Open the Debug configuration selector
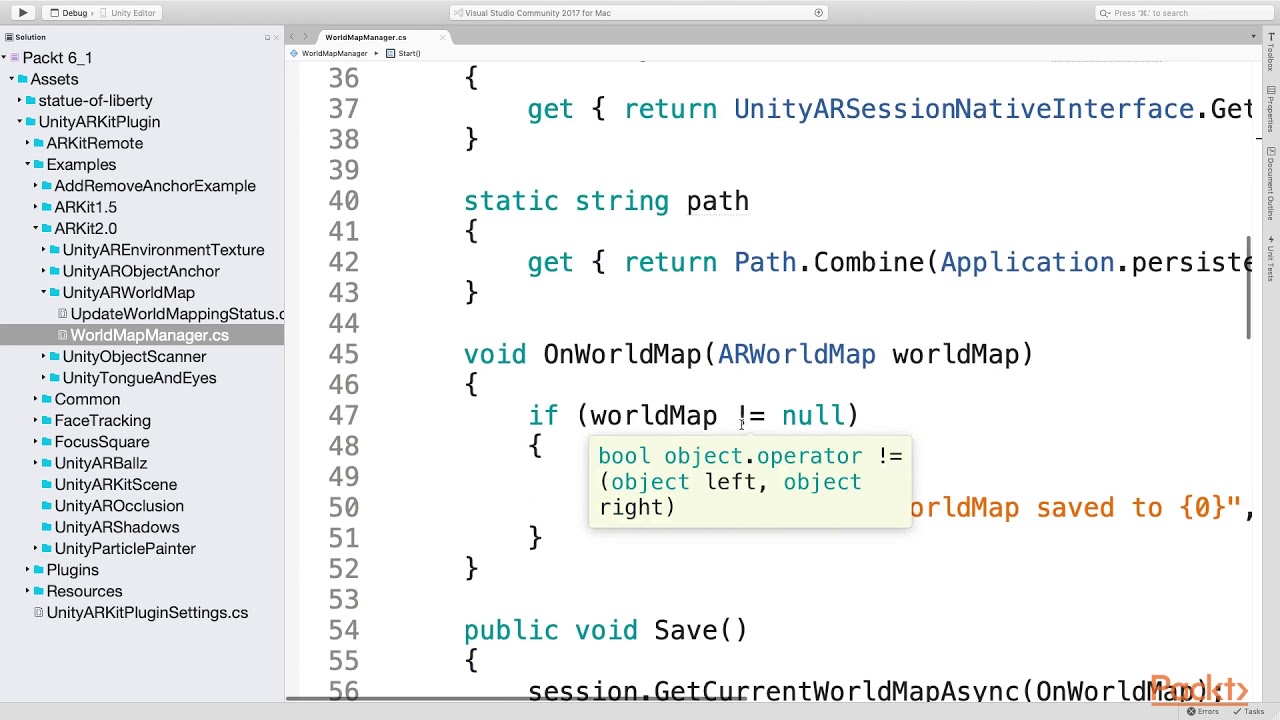Viewport: 1280px width, 720px height. tap(74, 13)
